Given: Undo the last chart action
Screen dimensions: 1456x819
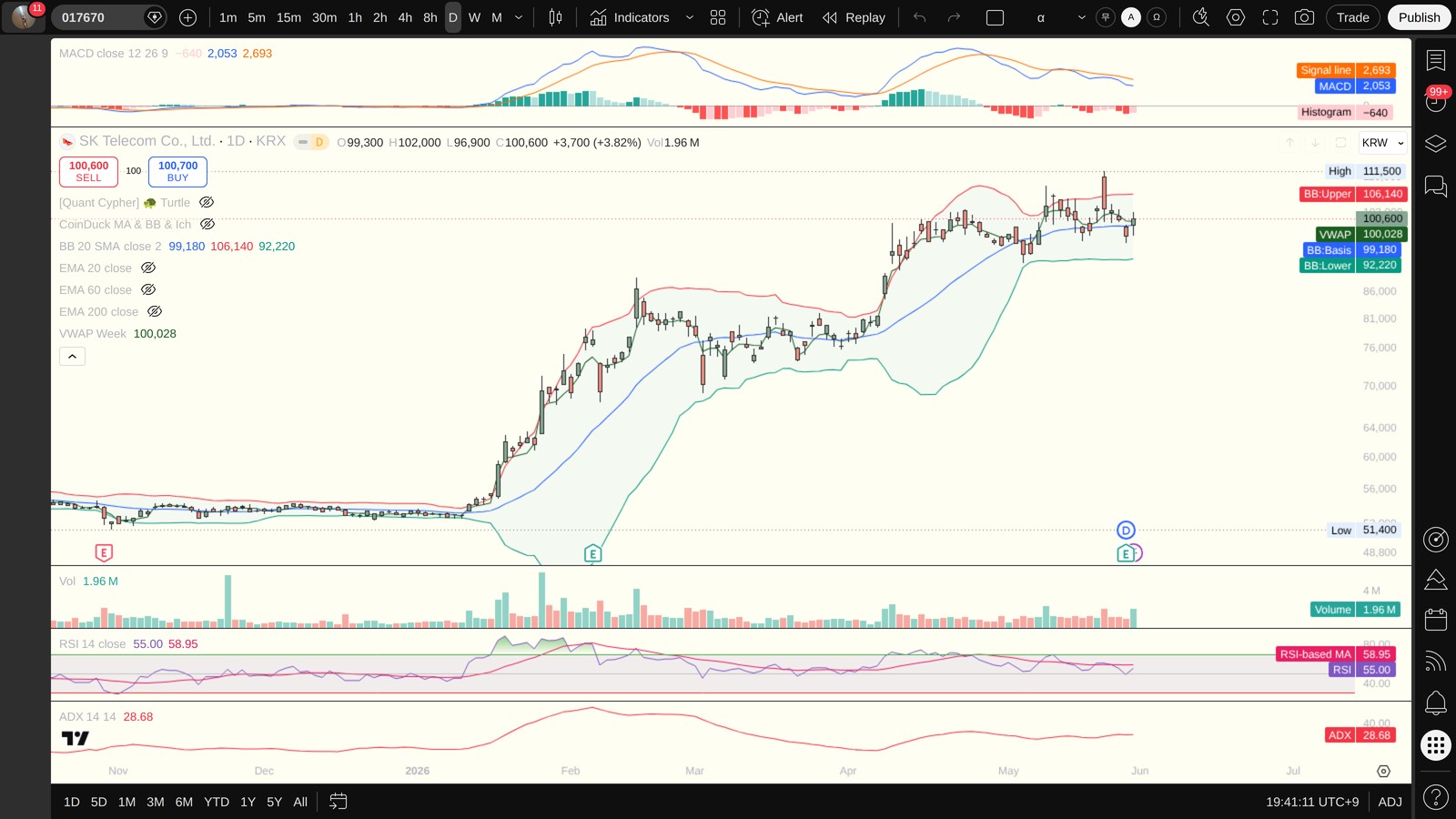Looking at the screenshot, I should coord(919,17).
